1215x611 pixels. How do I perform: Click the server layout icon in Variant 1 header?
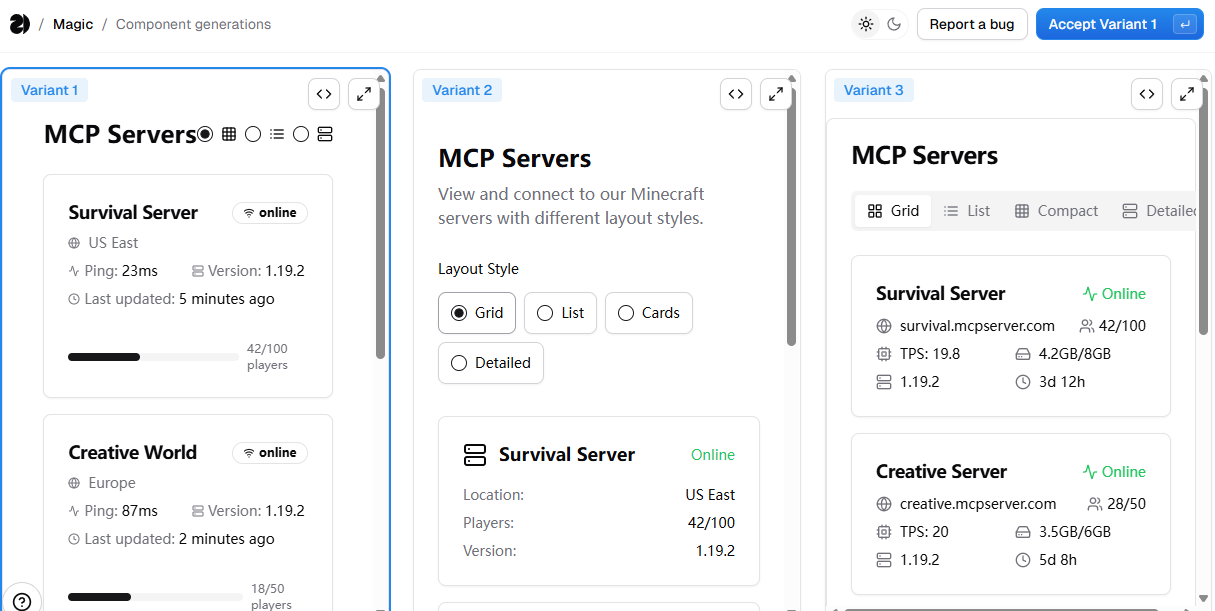click(325, 134)
